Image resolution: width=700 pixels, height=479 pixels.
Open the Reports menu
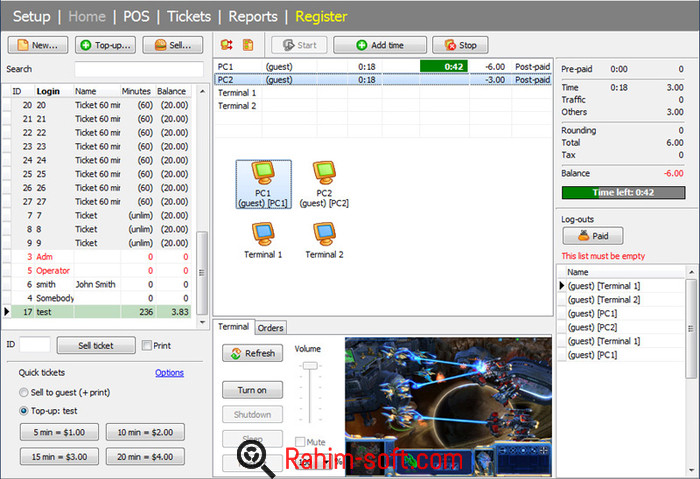coord(251,16)
